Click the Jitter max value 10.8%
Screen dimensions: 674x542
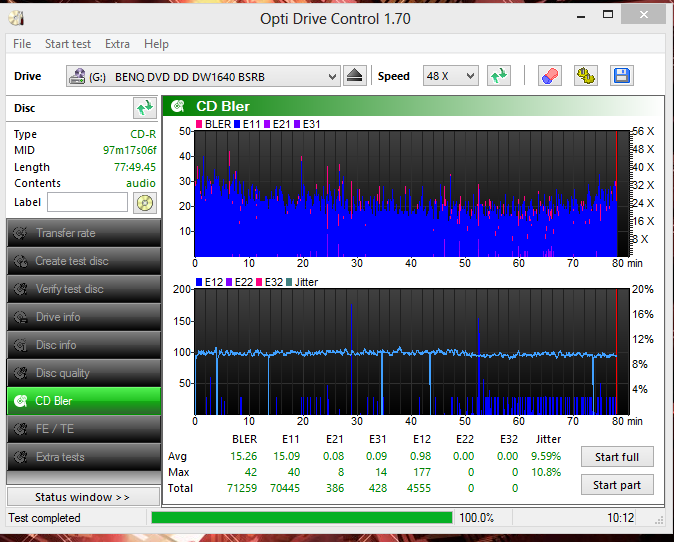[546, 472]
